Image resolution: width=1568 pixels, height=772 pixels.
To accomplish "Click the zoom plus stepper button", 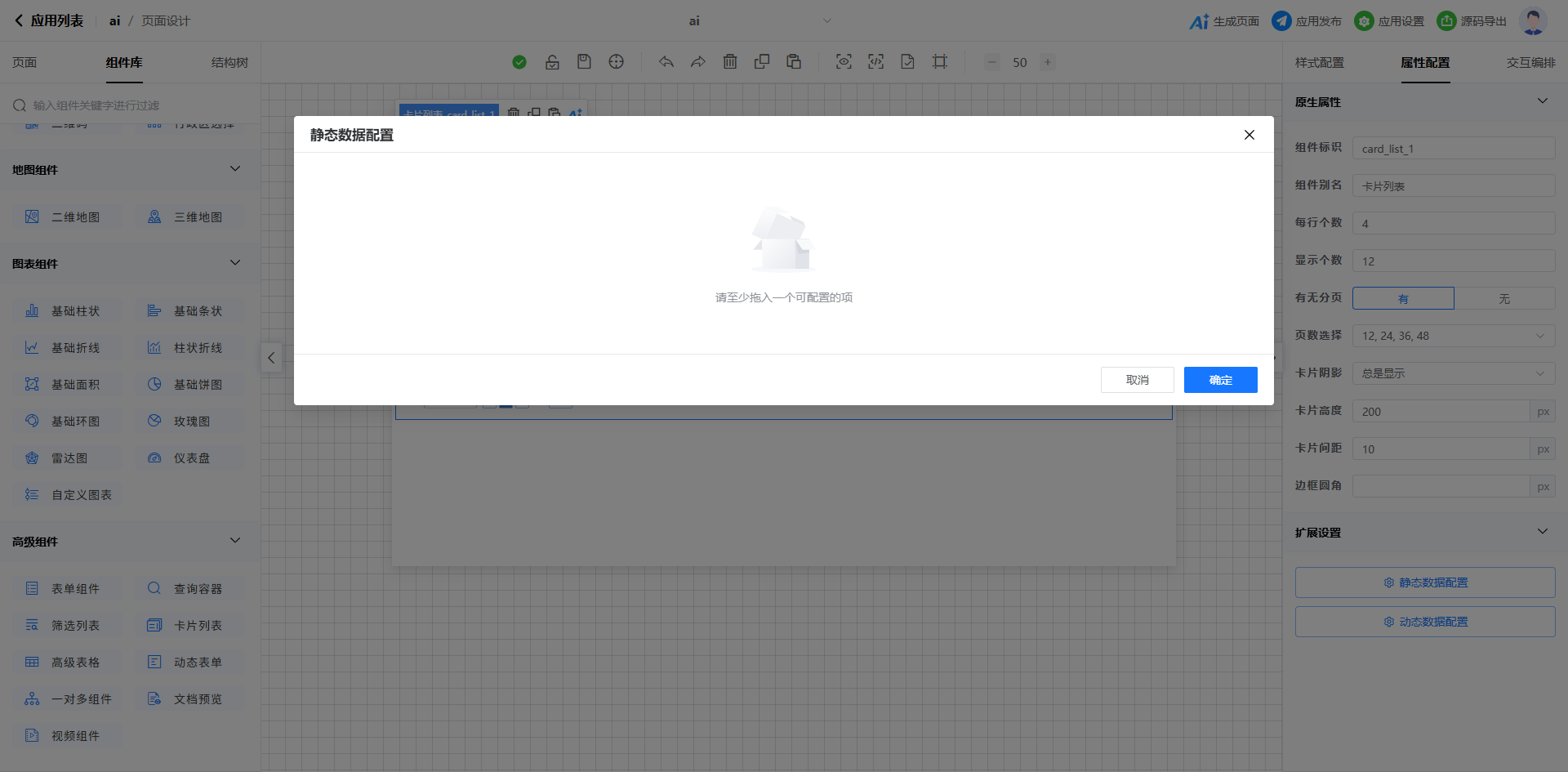I will pos(1048,62).
